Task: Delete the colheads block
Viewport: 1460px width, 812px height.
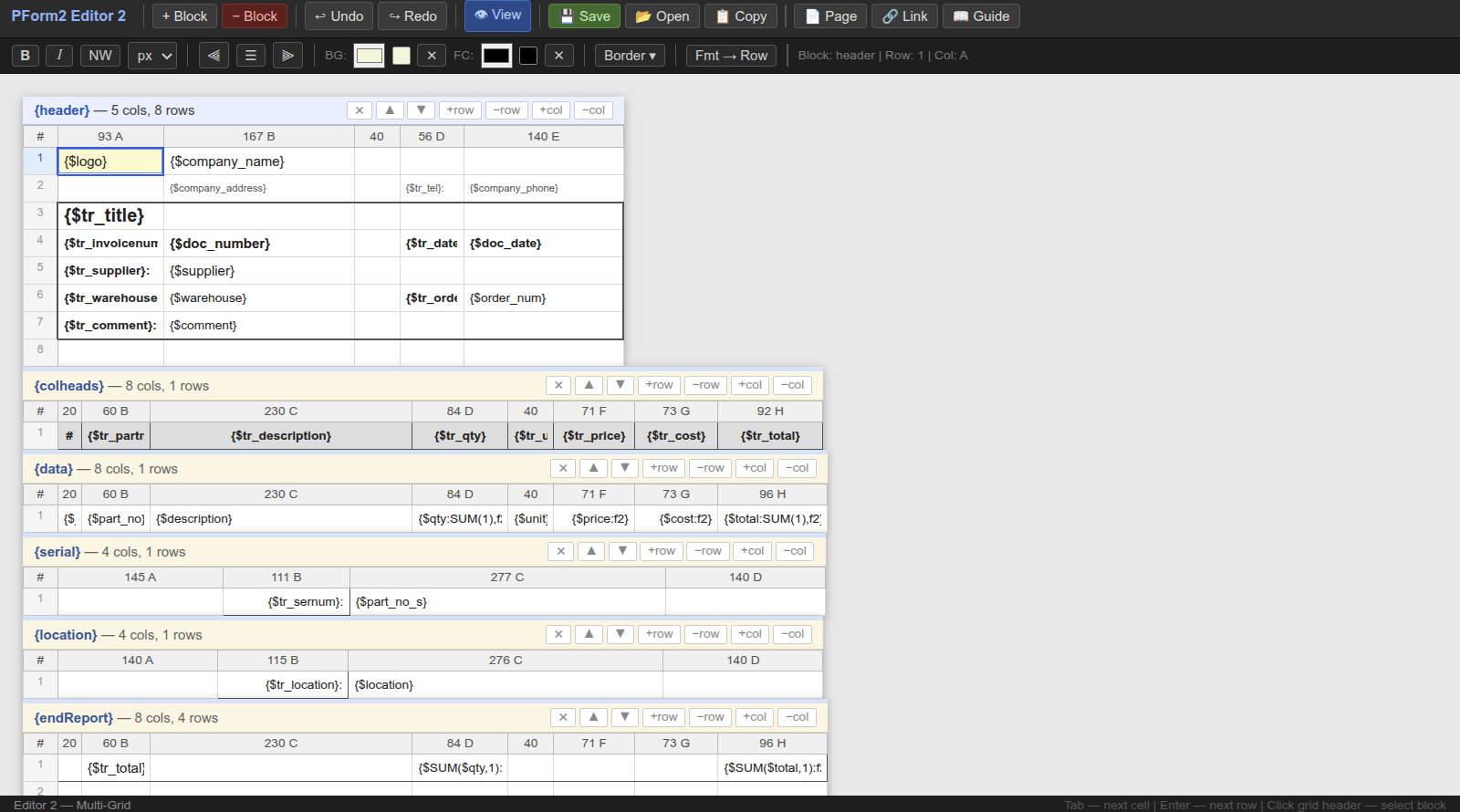Action: coord(558,385)
